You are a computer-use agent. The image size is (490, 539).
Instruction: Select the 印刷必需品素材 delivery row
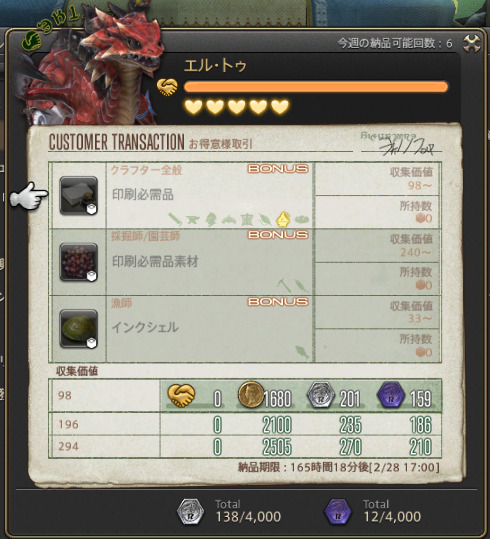[x=245, y=262]
